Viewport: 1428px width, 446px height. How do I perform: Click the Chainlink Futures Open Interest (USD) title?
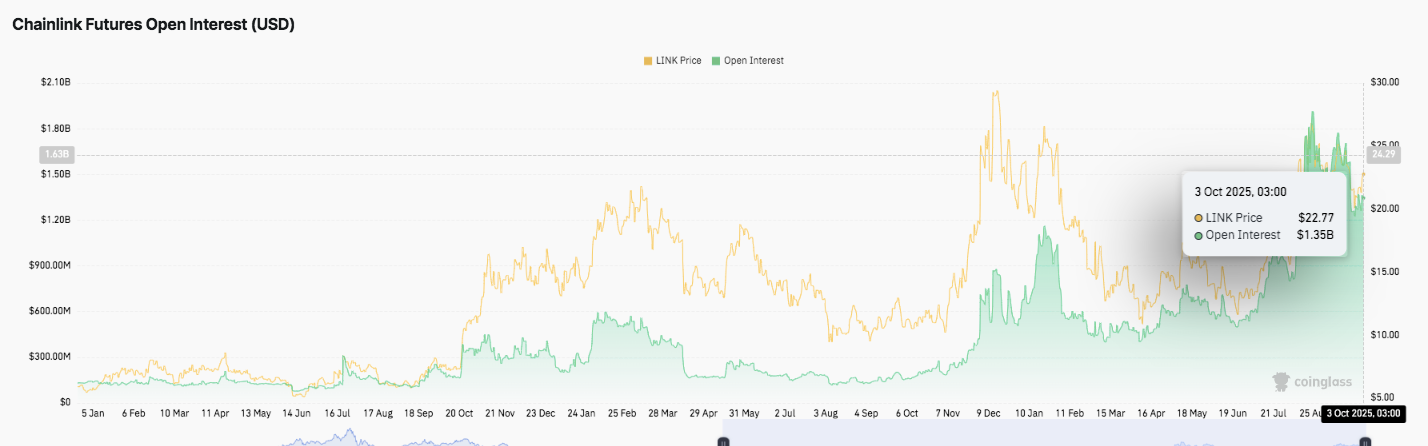pos(153,26)
